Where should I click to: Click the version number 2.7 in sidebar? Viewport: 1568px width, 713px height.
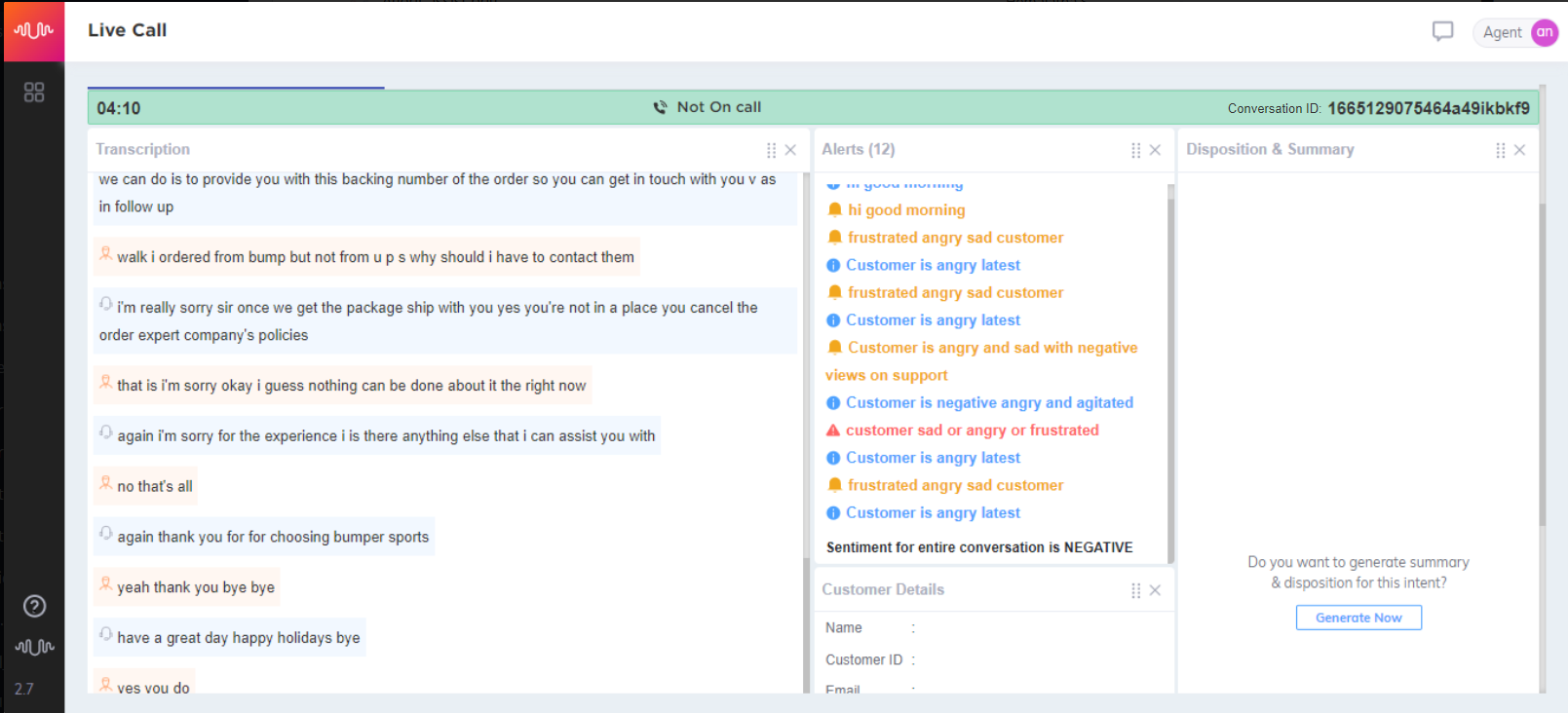[x=24, y=689]
